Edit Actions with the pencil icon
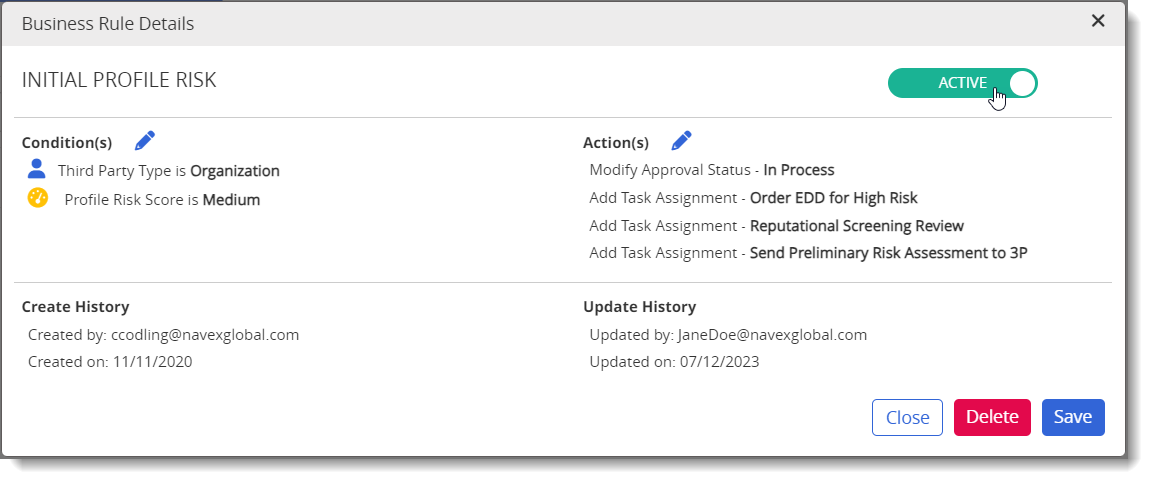The height and width of the screenshot is (482, 1151). [x=682, y=140]
